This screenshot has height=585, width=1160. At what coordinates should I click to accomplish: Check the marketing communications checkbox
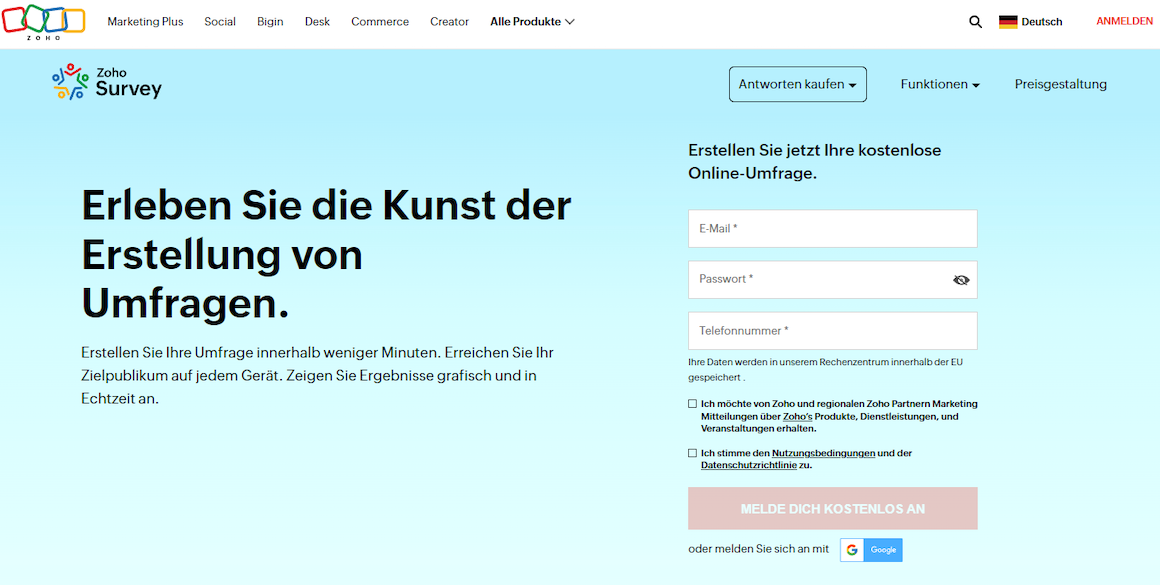coord(693,404)
